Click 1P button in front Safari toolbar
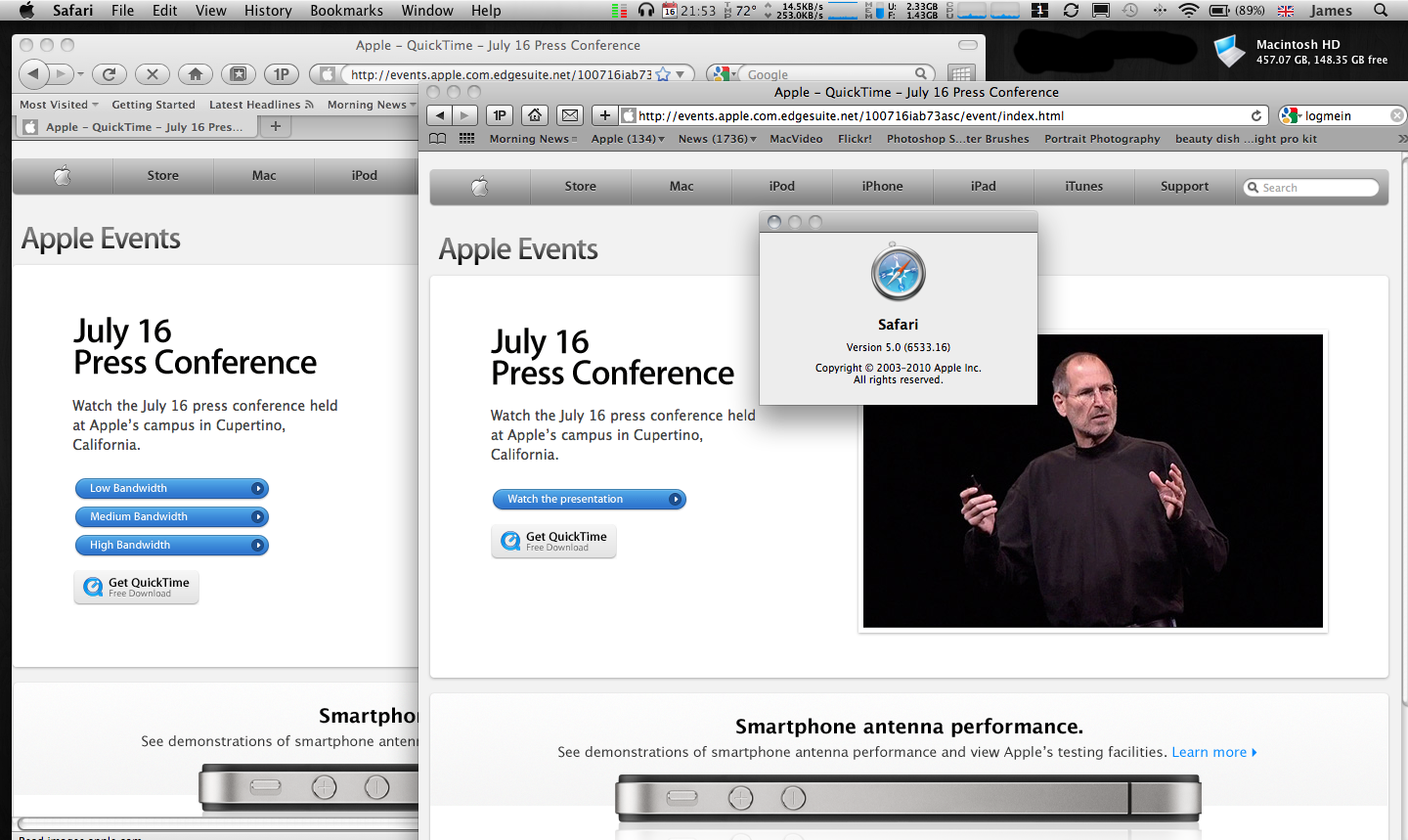1408x840 pixels. (500, 115)
